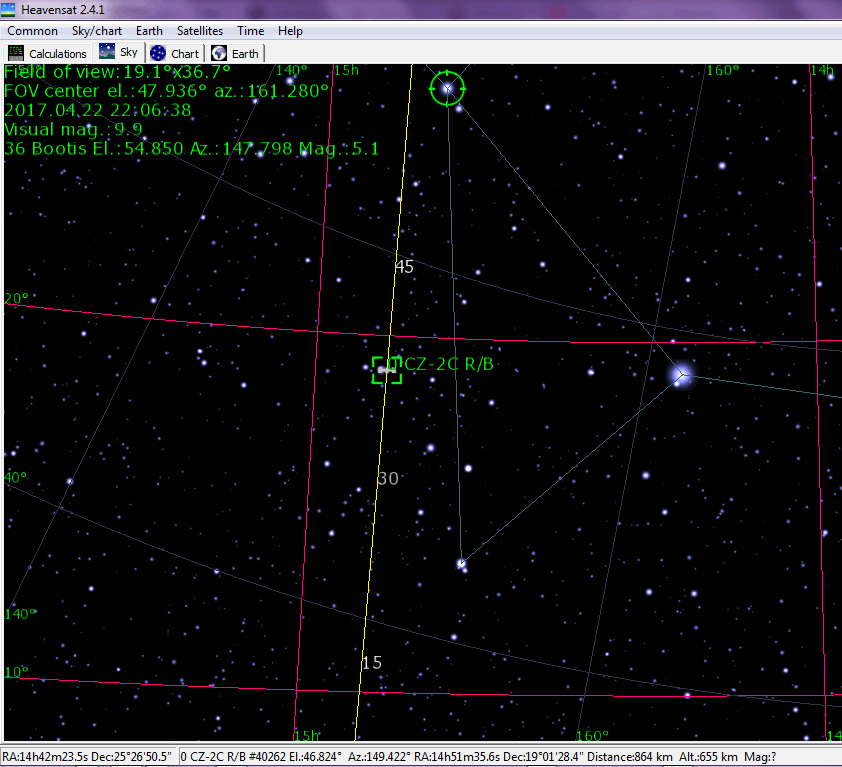
Task: Click the satellite details in status bar
Action: pyautogui.click(x=510, y=756)
